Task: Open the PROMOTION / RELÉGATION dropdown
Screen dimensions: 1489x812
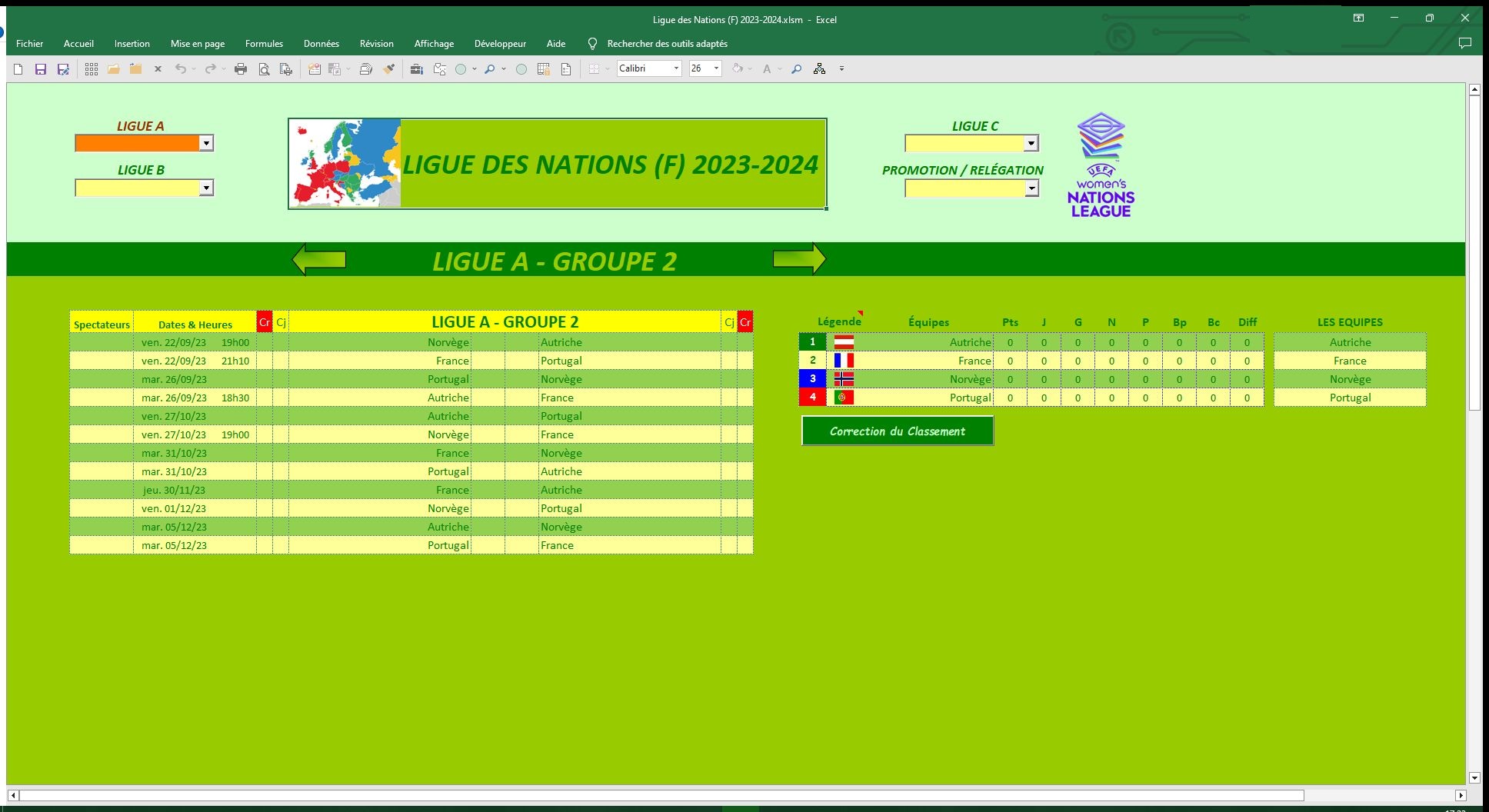Action: click(x=1031, y=188)
